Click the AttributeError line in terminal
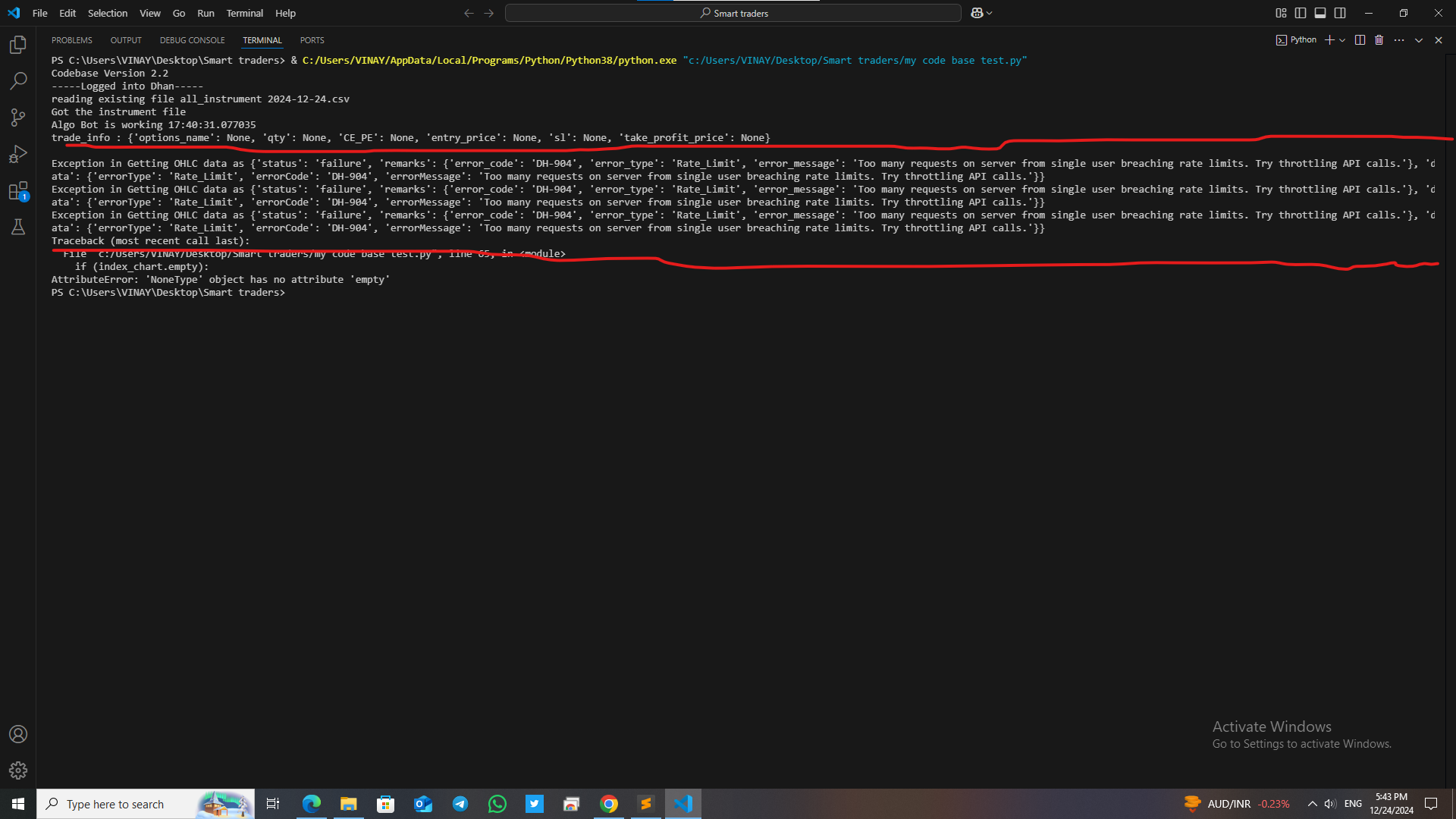This screenshot has height=819, width=1456. tap(221, 280)
